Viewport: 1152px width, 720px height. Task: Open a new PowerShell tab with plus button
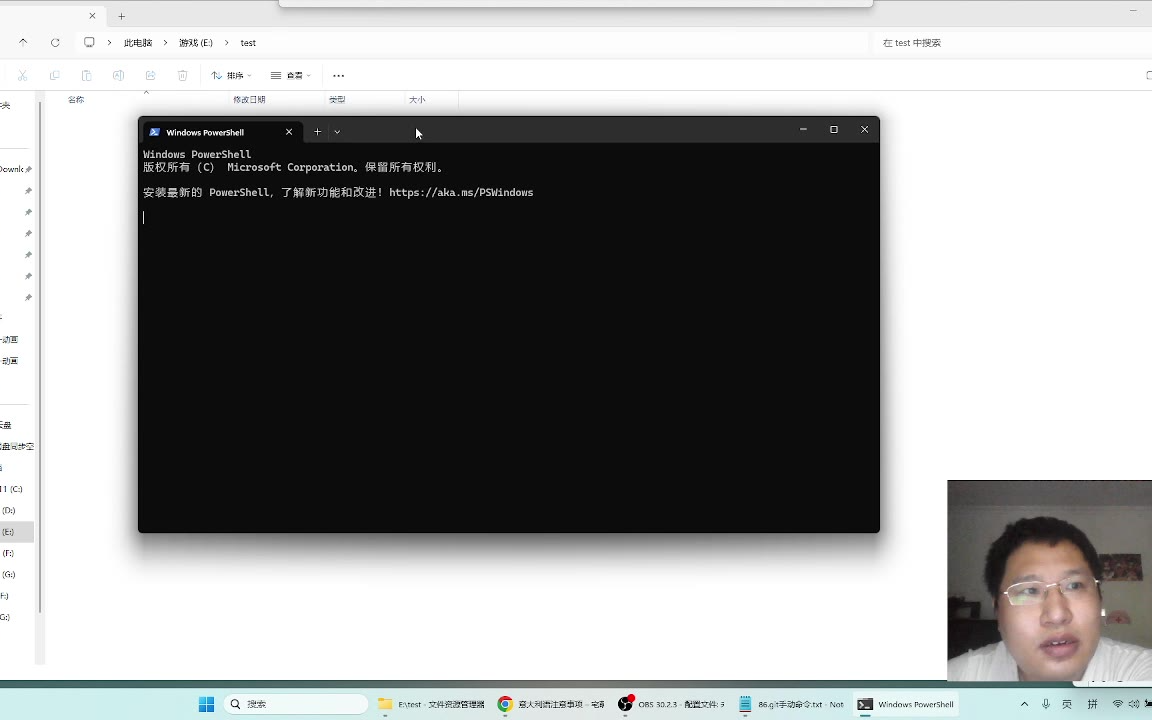click(x=317, y=132)
